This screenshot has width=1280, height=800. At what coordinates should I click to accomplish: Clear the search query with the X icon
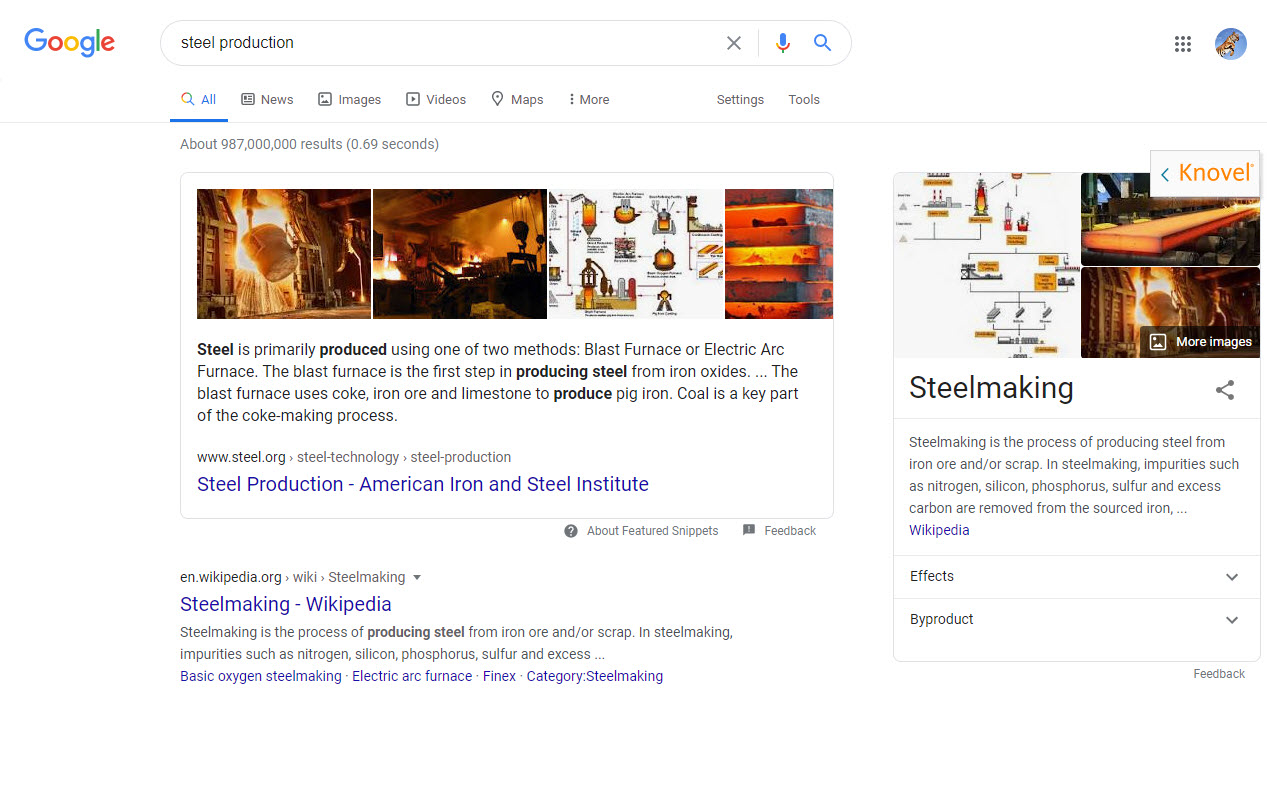(734, 42)
